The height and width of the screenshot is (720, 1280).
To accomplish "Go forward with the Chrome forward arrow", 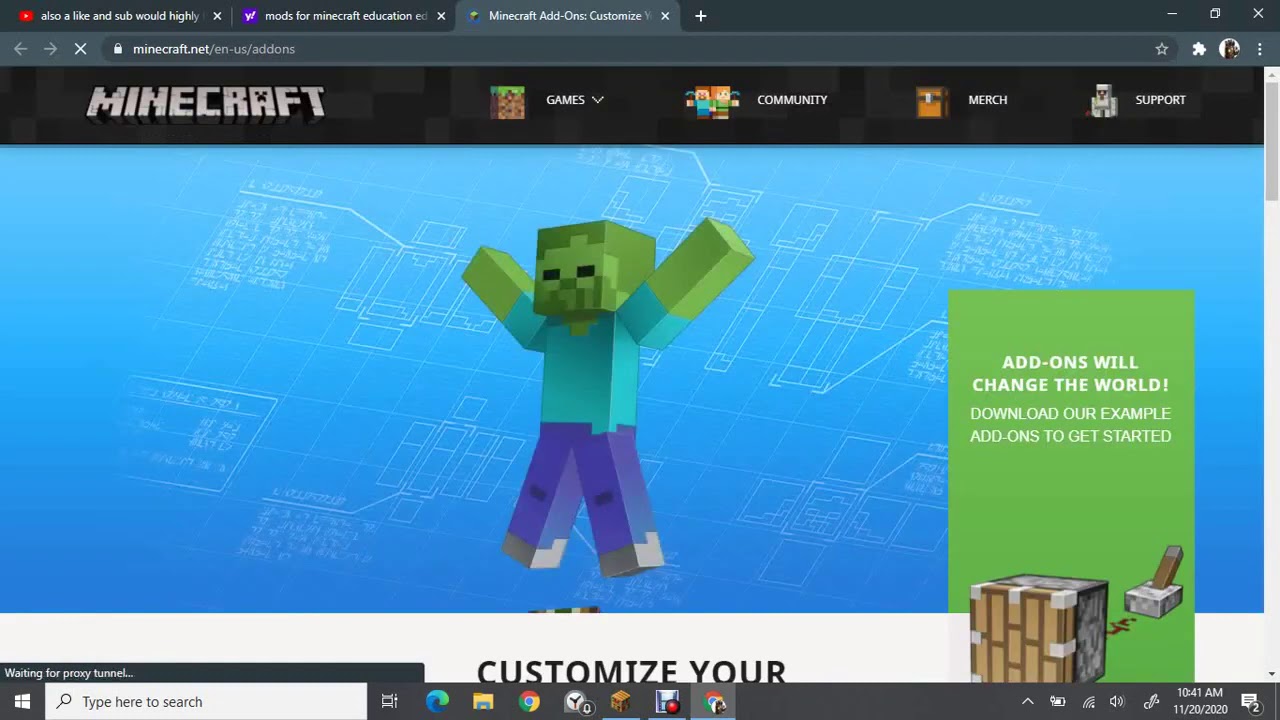I will click(51, 49).
